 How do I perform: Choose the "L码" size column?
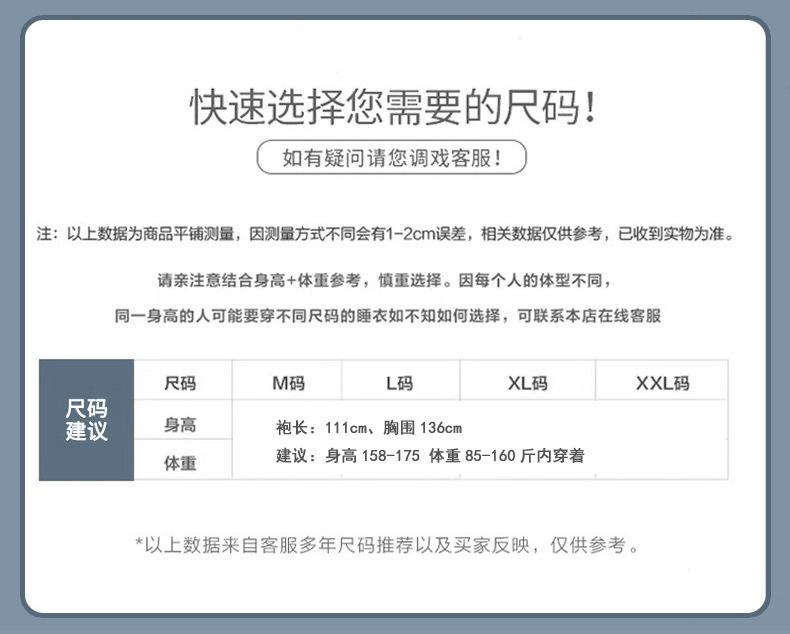coord(399,383)
